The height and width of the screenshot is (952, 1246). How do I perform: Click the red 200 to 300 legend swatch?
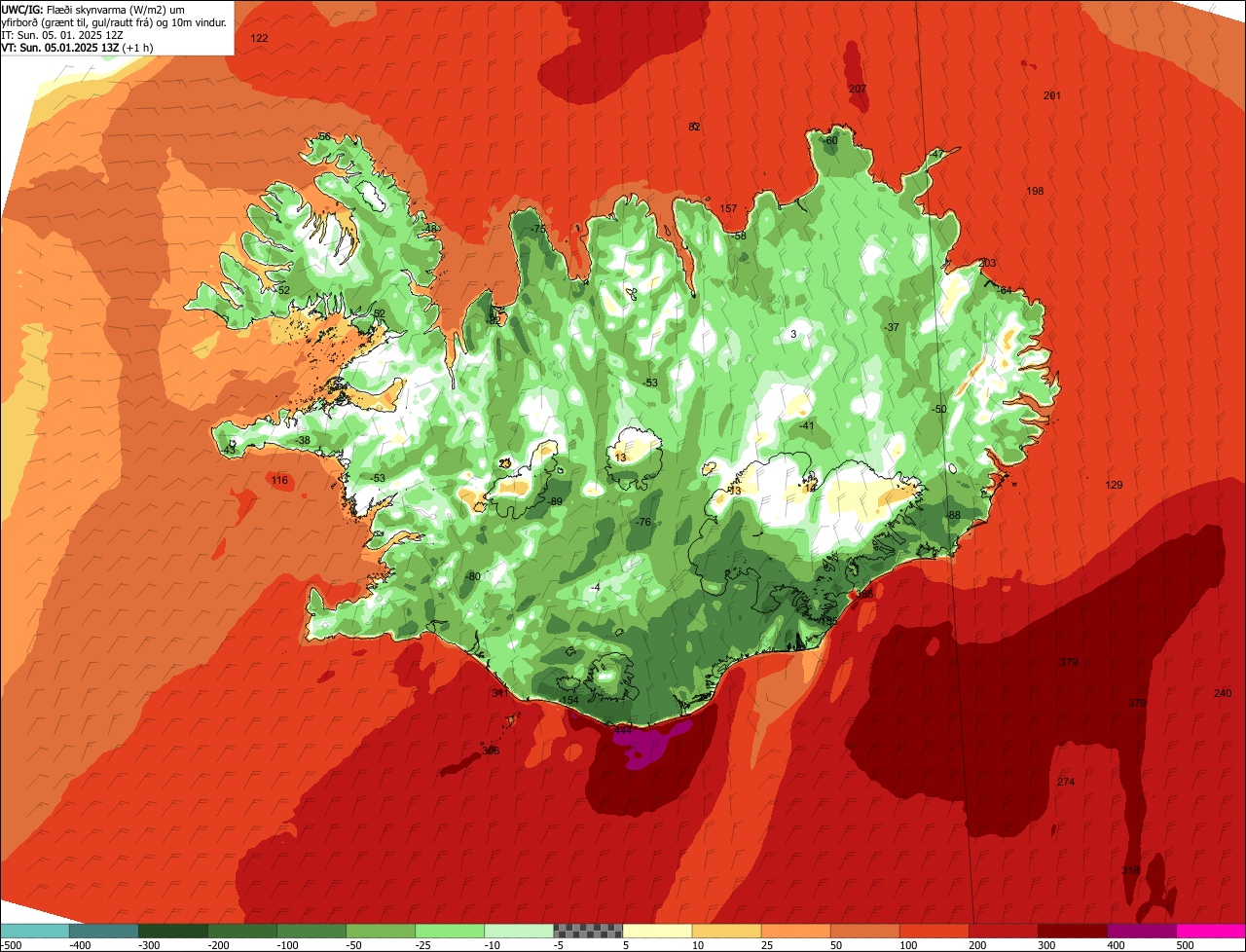coord(1003,931)
